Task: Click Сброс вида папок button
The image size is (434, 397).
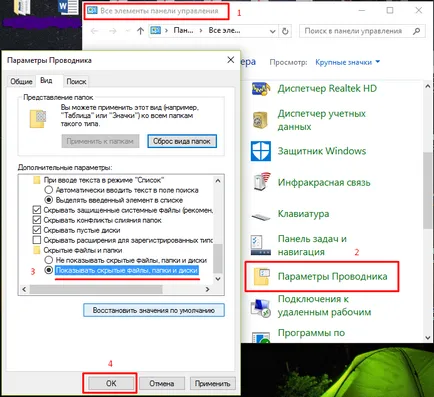Action: pyautogui.click(x=182, y=141)
